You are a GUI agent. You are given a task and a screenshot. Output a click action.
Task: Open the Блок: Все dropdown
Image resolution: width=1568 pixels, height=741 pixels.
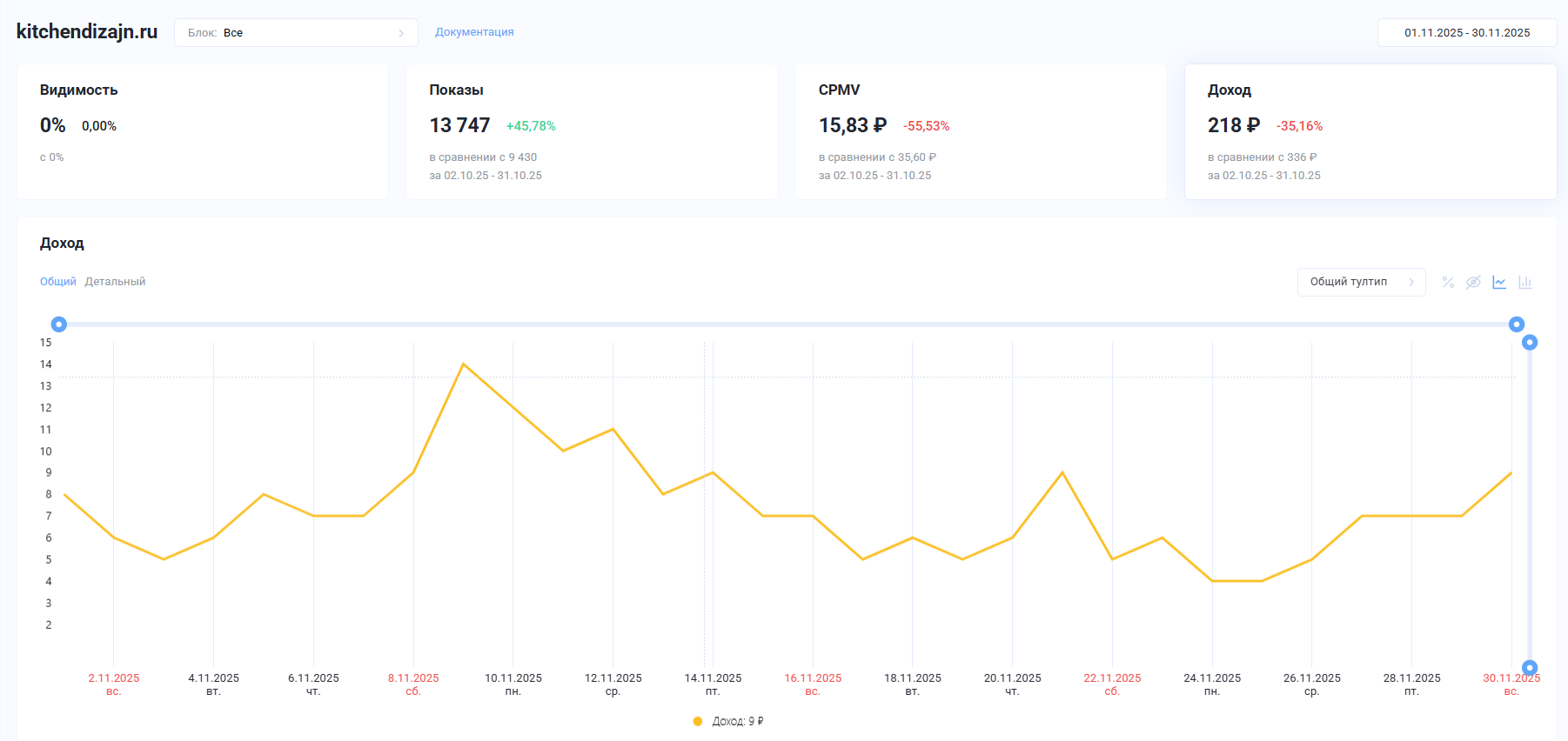coord(296,33)
